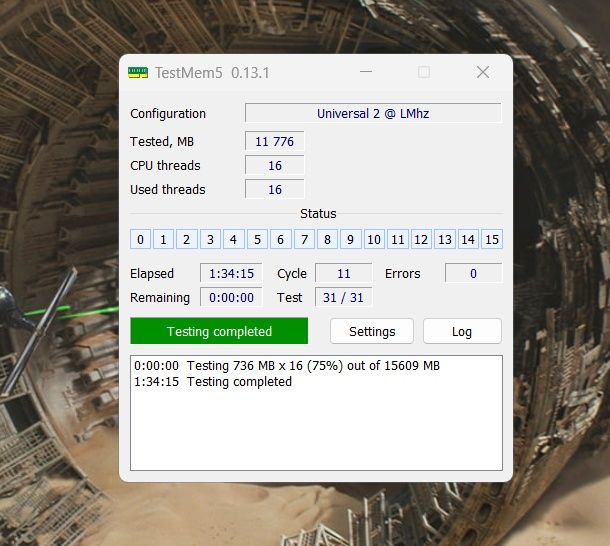Click the 'Configuration' label

(x=168, y=114)
